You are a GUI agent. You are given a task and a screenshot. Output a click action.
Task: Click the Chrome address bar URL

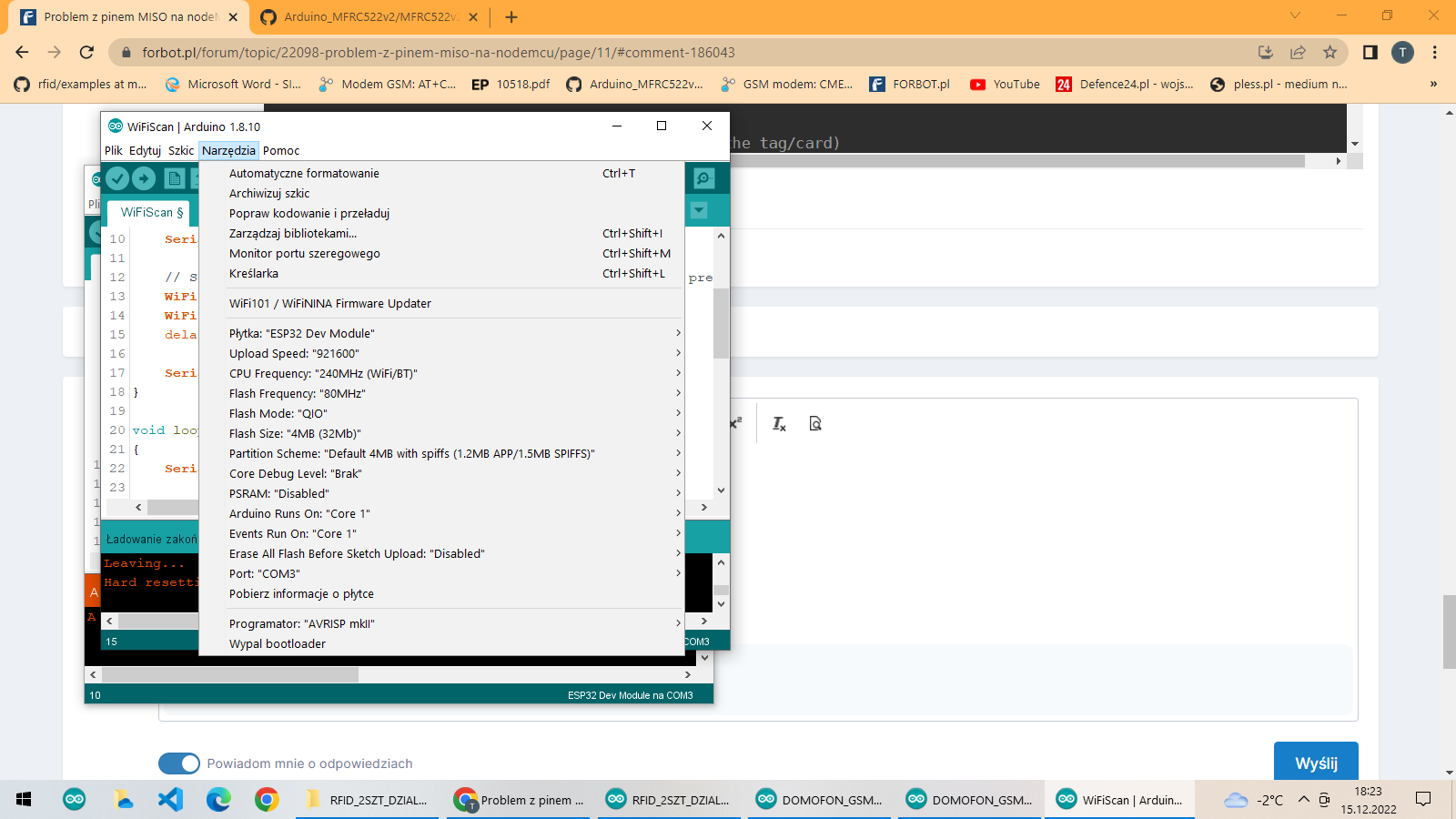tap(438, 53)
